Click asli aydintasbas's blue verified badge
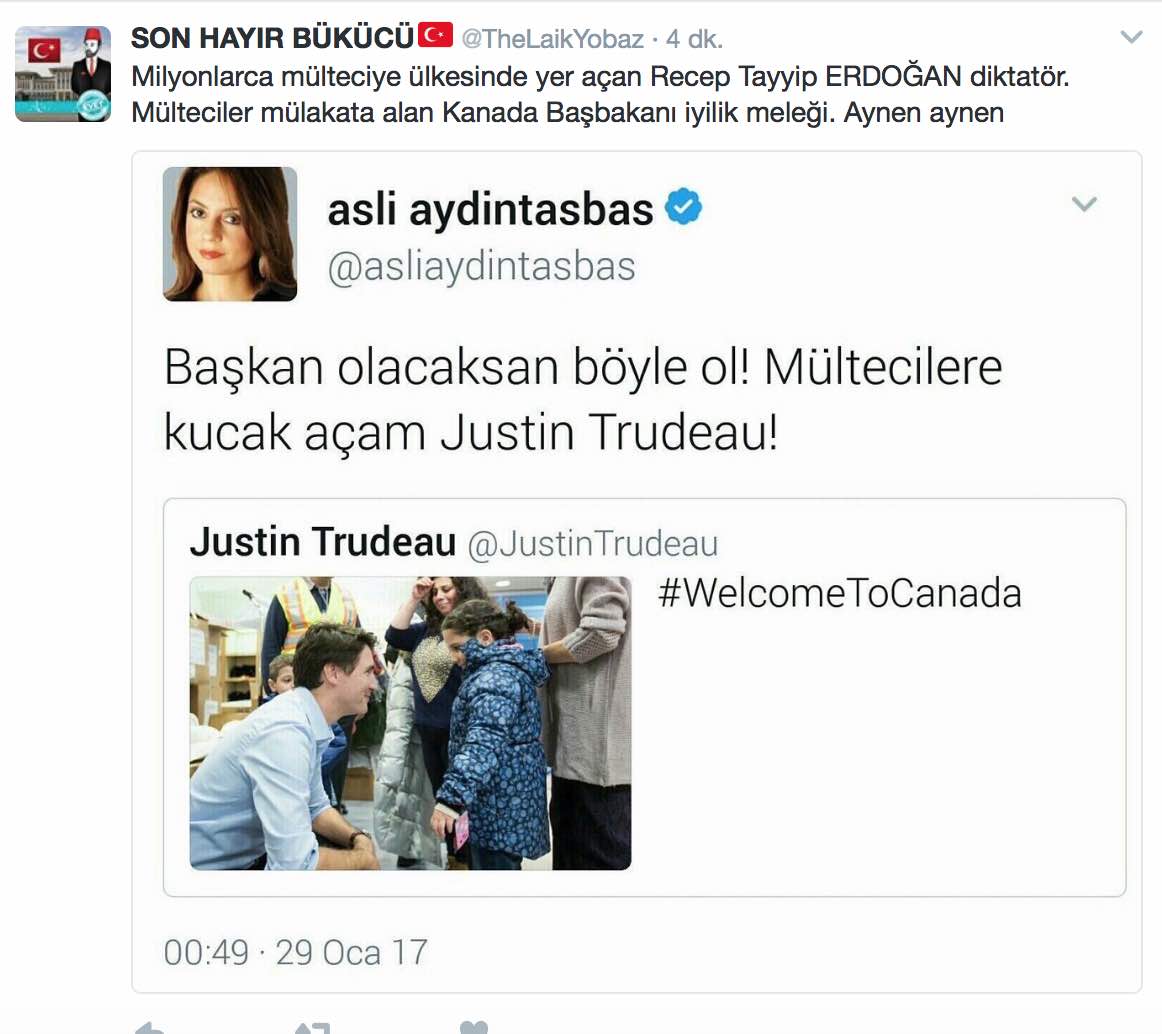Image resolution: width=1162 pixels, height=1034 pixels. pos(683,207)
